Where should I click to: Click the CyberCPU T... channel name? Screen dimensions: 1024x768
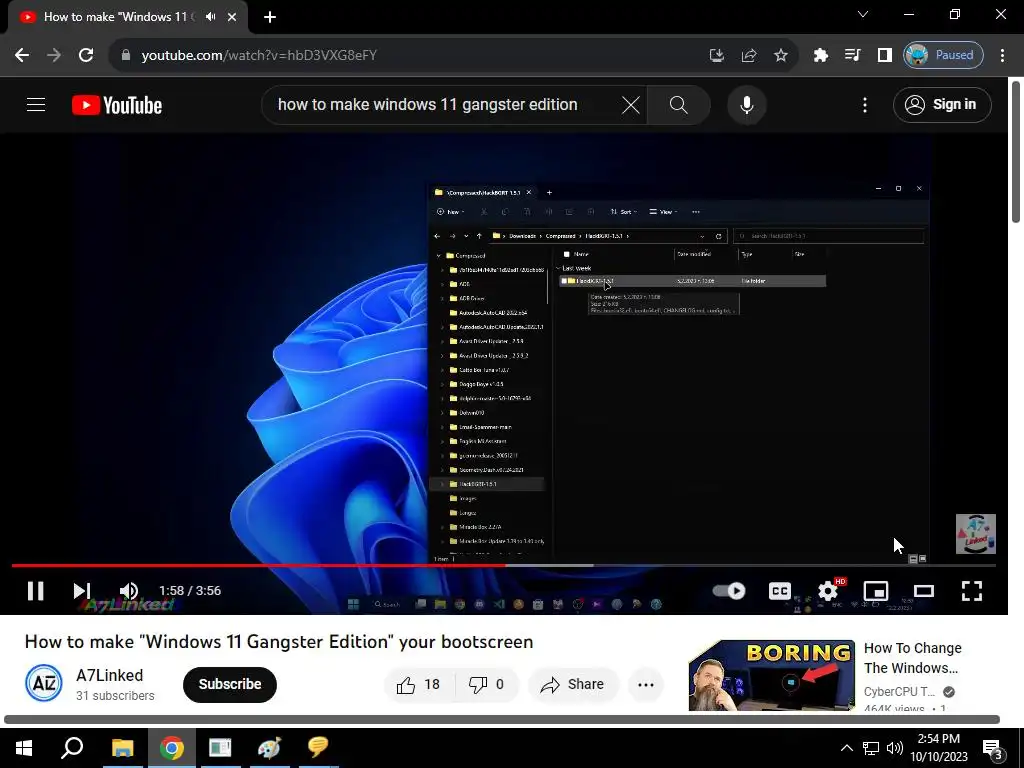pyautogui.click(x=899, y=692)
